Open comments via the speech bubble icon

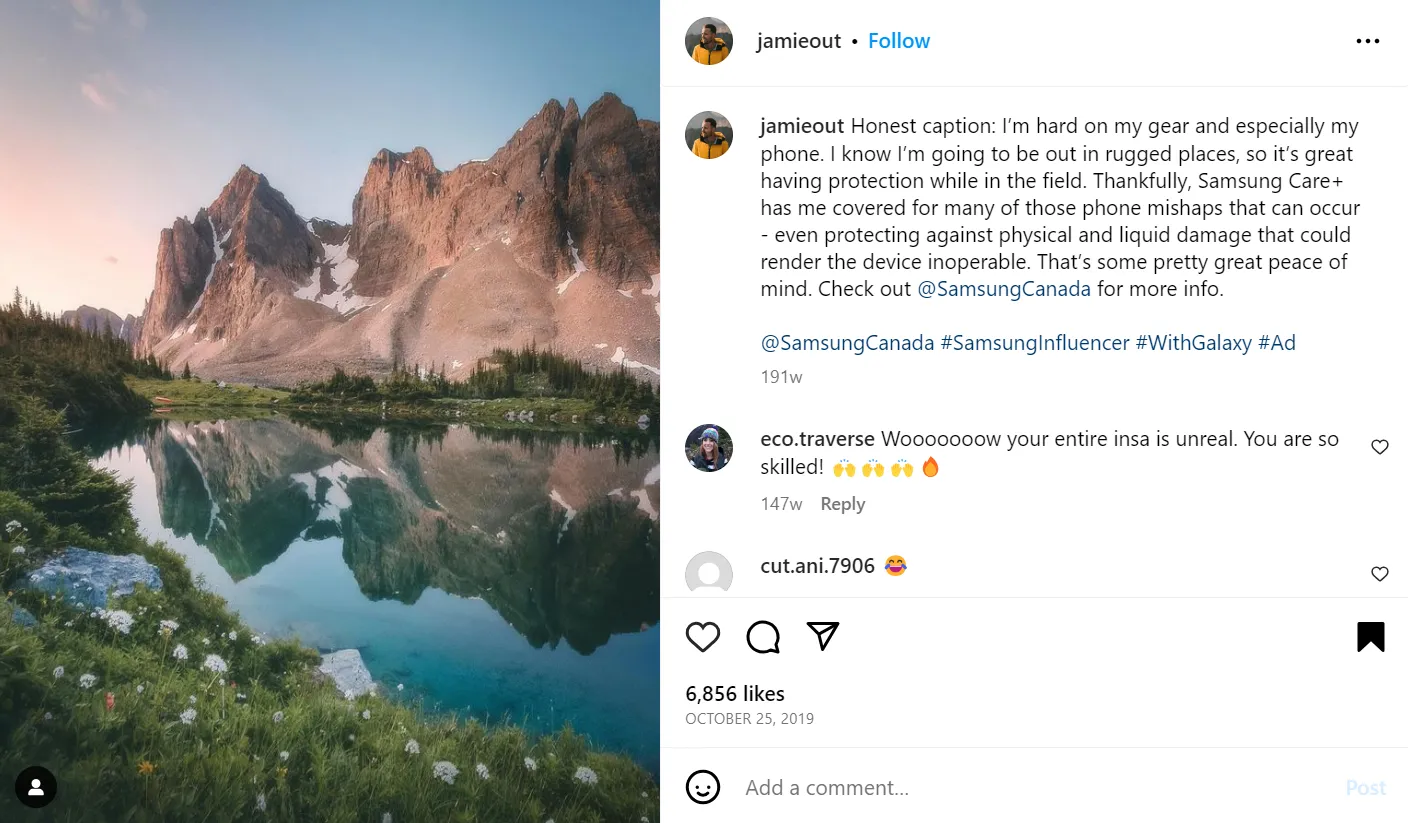pos(763,637)
